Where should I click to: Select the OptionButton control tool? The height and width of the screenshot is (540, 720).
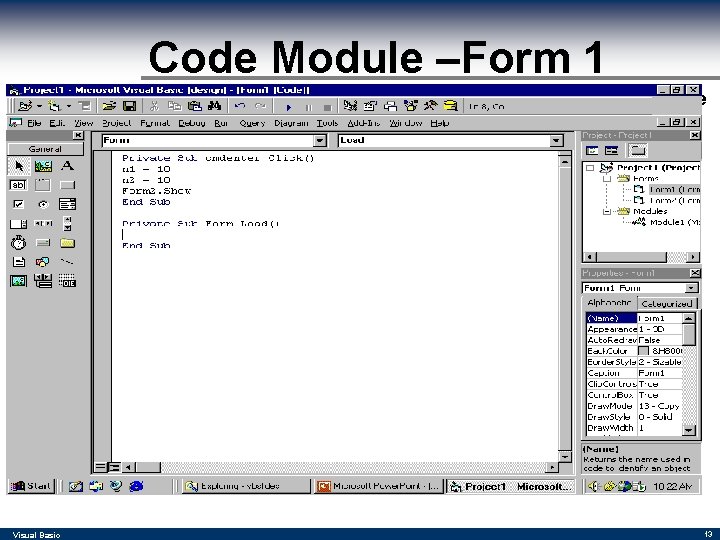pyautogui.click(x=43, y=204)
